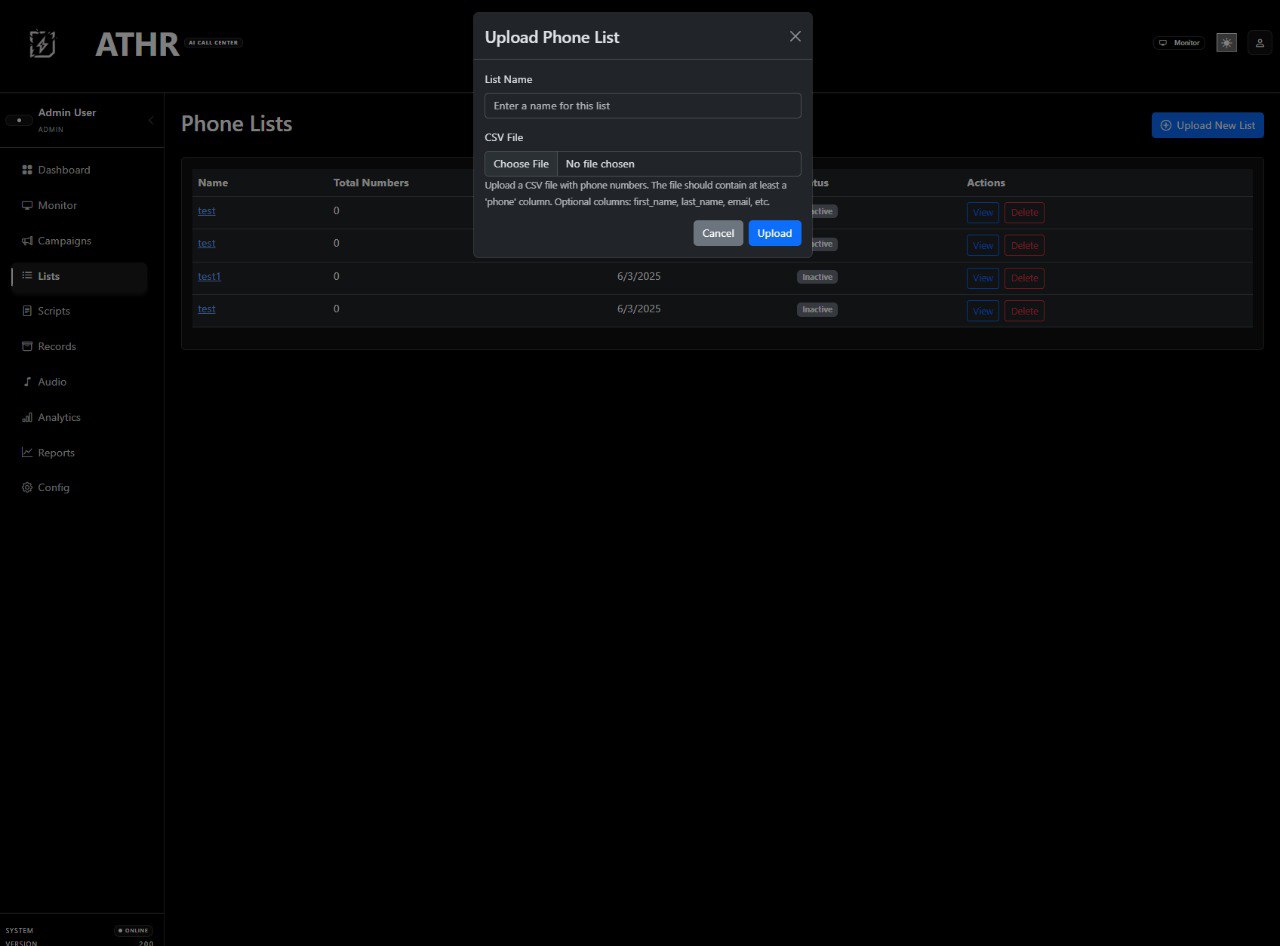Click the Name column header
Viewport: 1280px width, 946px height.
click(213, 183)
